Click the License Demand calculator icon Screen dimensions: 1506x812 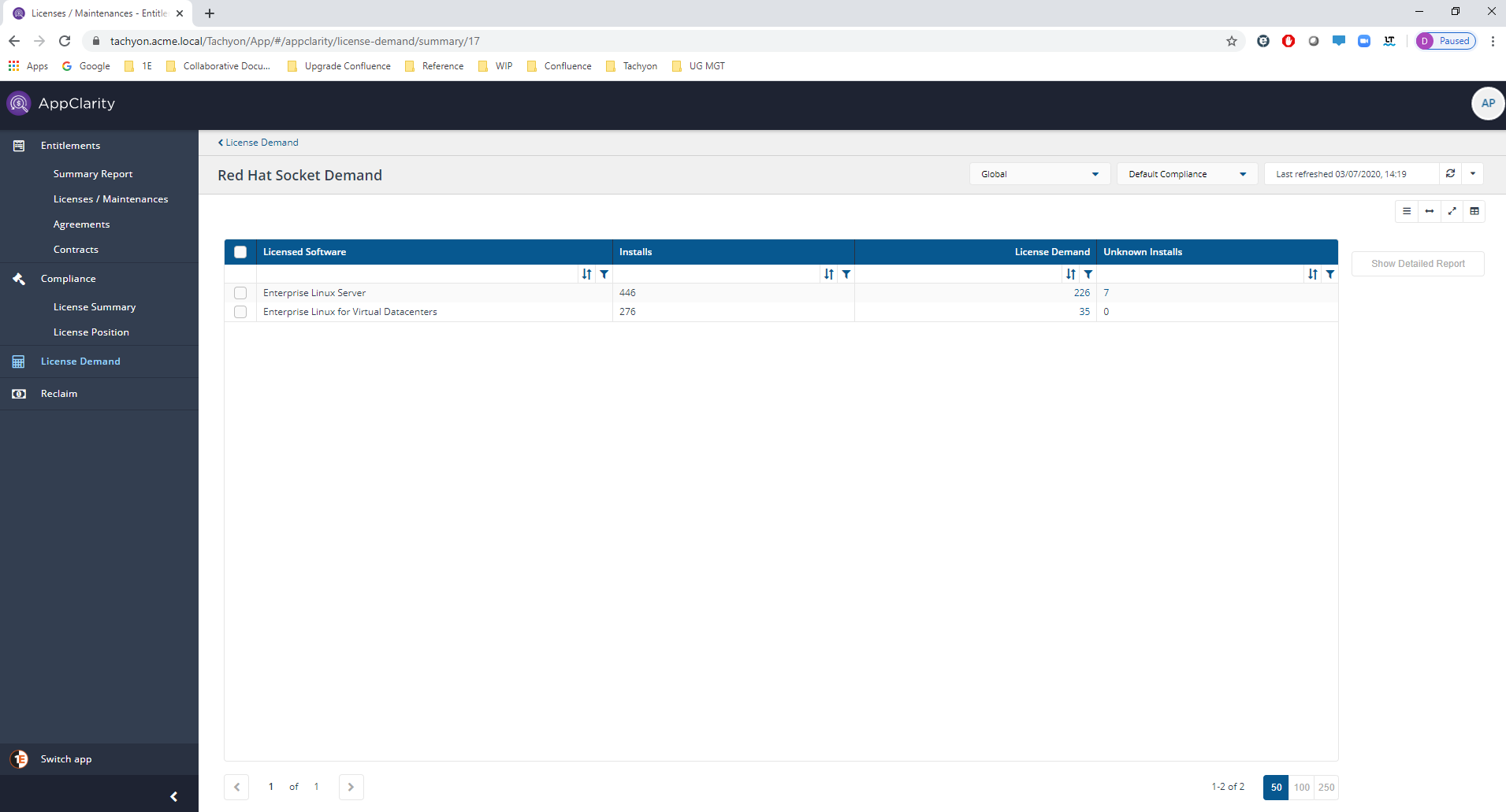[19, 362]
